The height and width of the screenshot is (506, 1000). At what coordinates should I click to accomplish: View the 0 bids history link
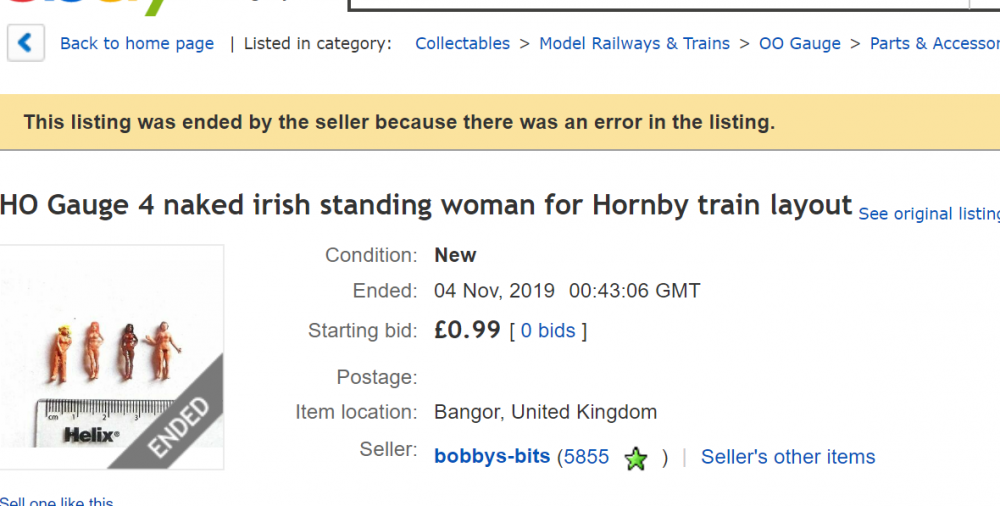click(x=548, y=330)
